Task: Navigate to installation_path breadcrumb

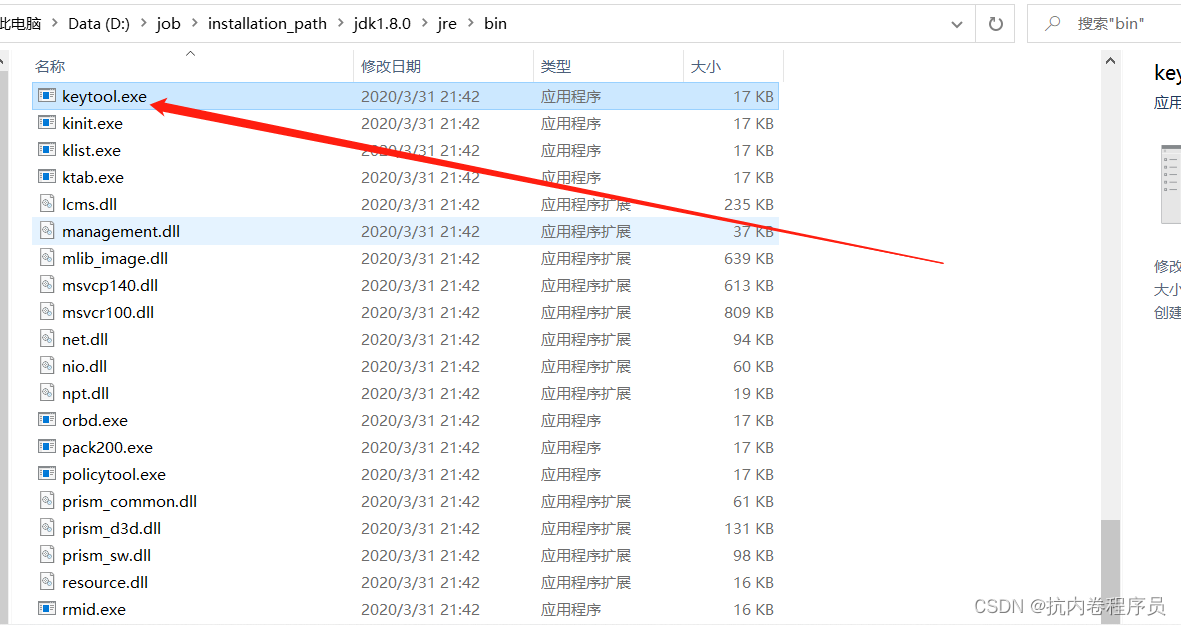Action: (x=267, y=24)
